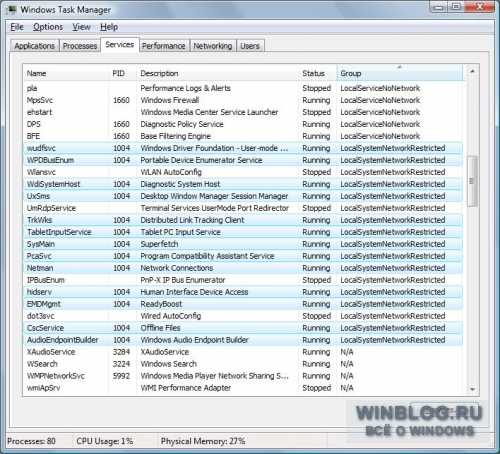Image resolution: width=500 pixels, height=454 pixels.
Task: Open the View menu
Action: click(81, 27)
